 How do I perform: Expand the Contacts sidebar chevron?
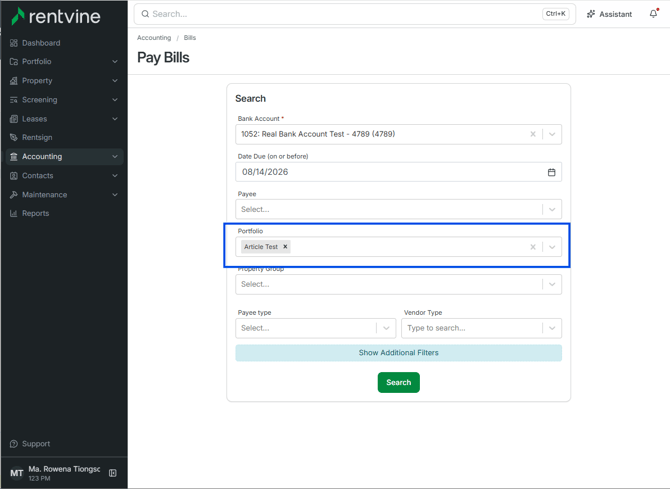pyautogui.click(x=115, y=176)
